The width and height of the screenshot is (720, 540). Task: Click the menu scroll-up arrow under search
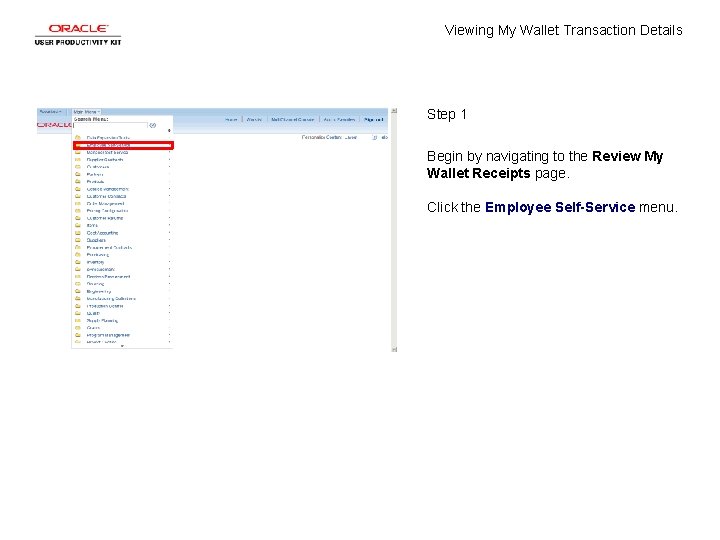click(169, 131)
